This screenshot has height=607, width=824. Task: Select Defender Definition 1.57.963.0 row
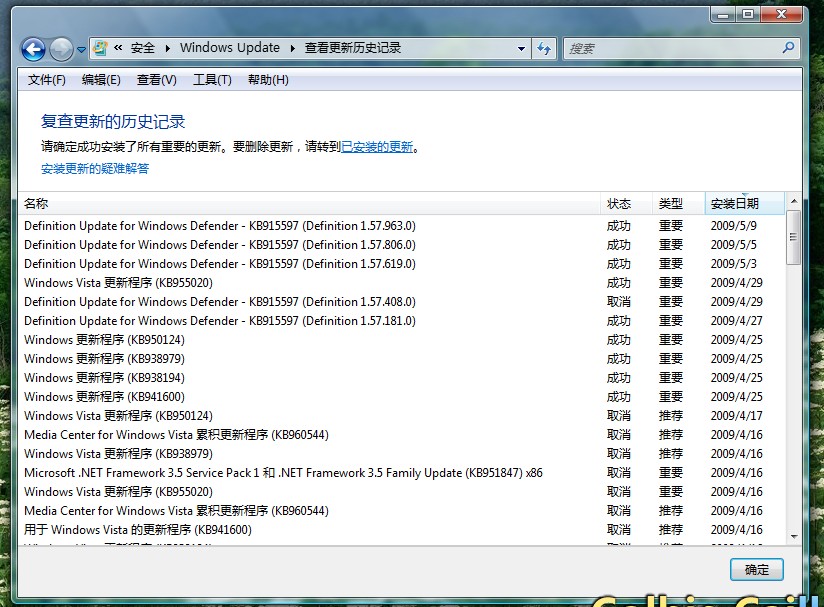click(x=402, y=226)
